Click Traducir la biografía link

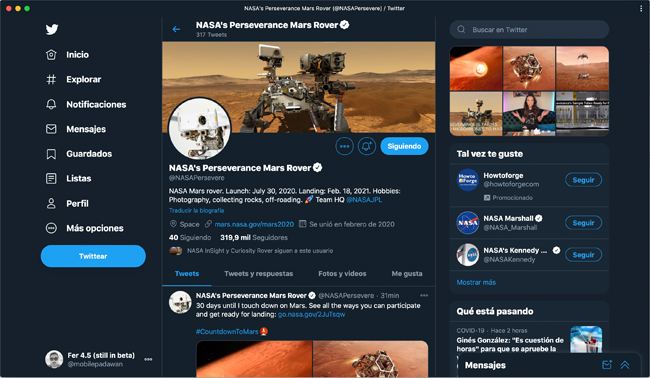196,211
